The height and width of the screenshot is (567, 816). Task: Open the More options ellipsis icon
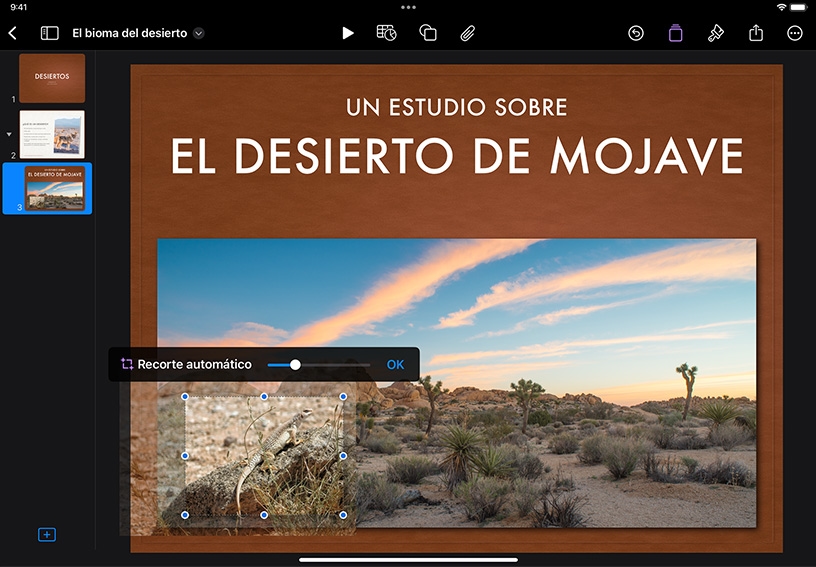tap(795, 33)
